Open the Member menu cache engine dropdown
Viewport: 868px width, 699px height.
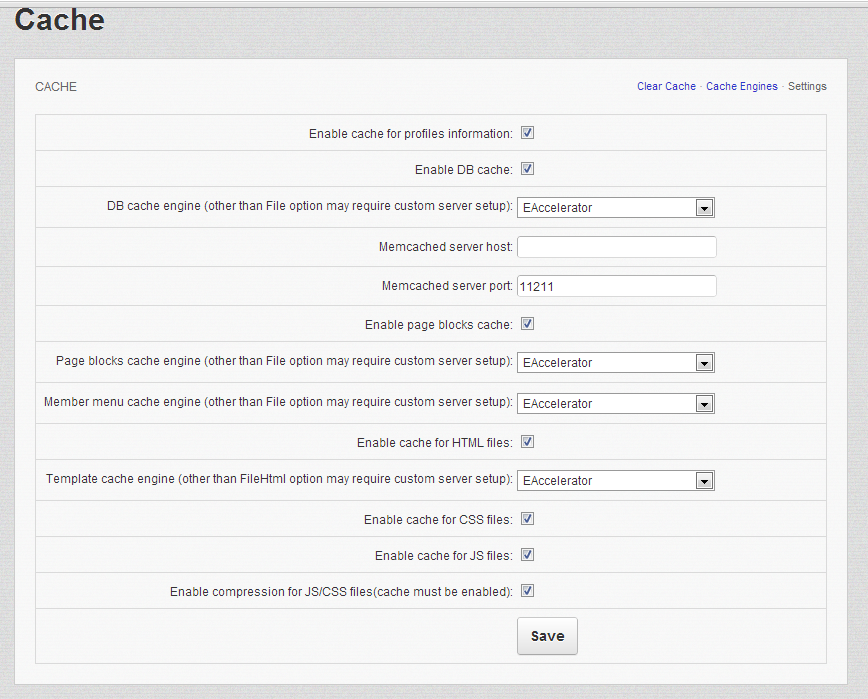[615, 404]
